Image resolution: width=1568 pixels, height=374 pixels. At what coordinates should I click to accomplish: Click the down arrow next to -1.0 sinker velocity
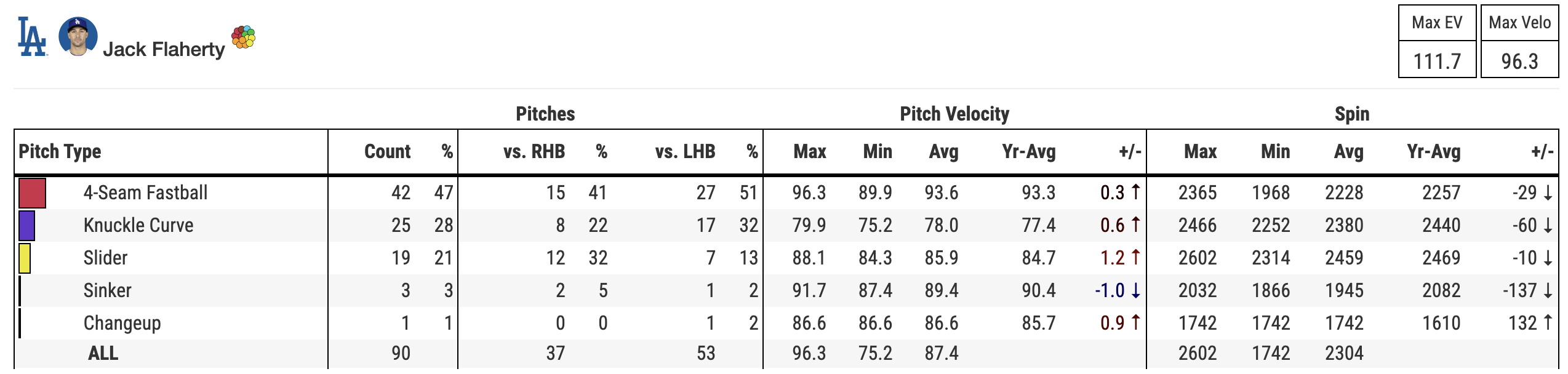click(1135, 290)
